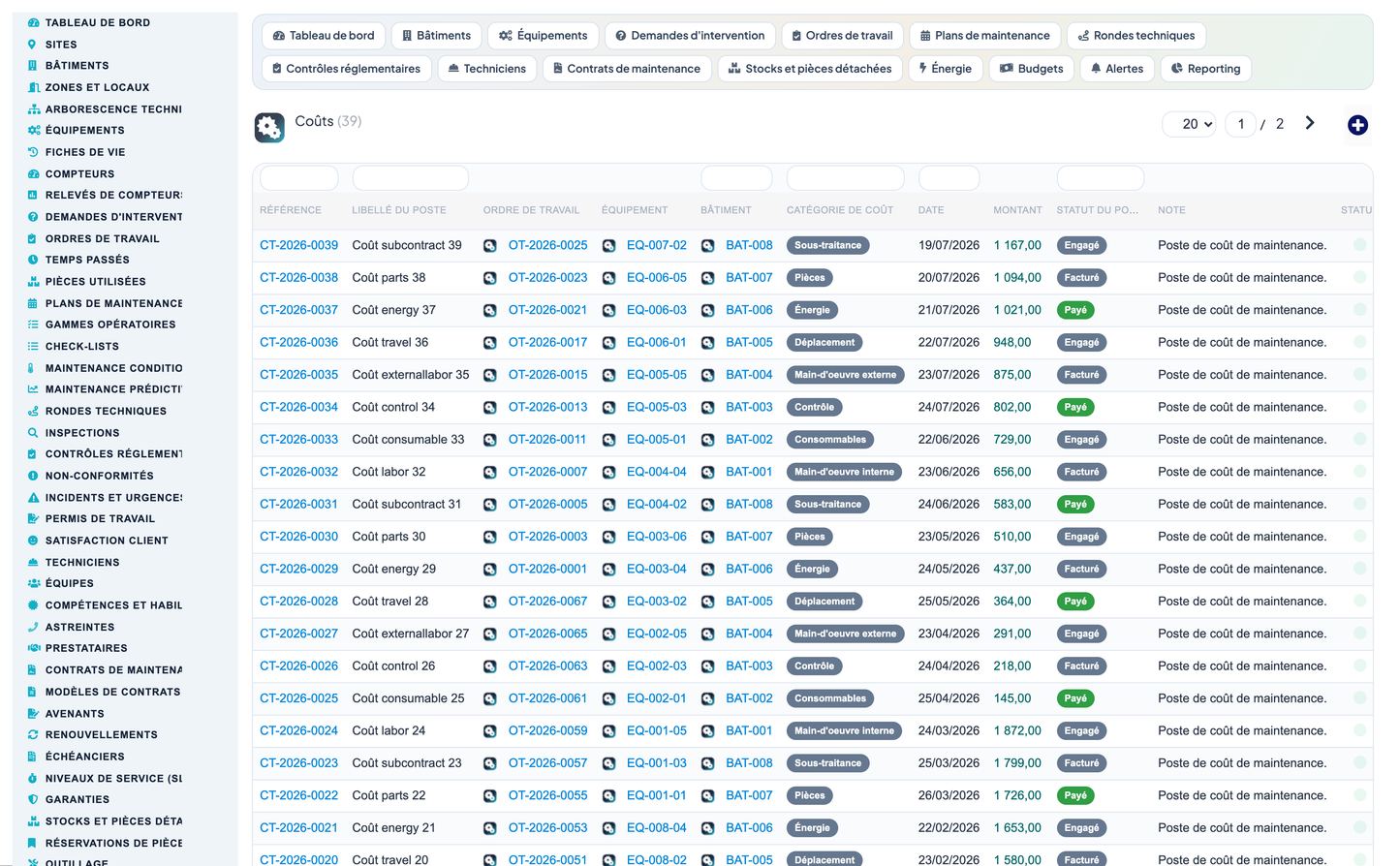Click the Inspections magnifier icon

(x=33, y=433)
